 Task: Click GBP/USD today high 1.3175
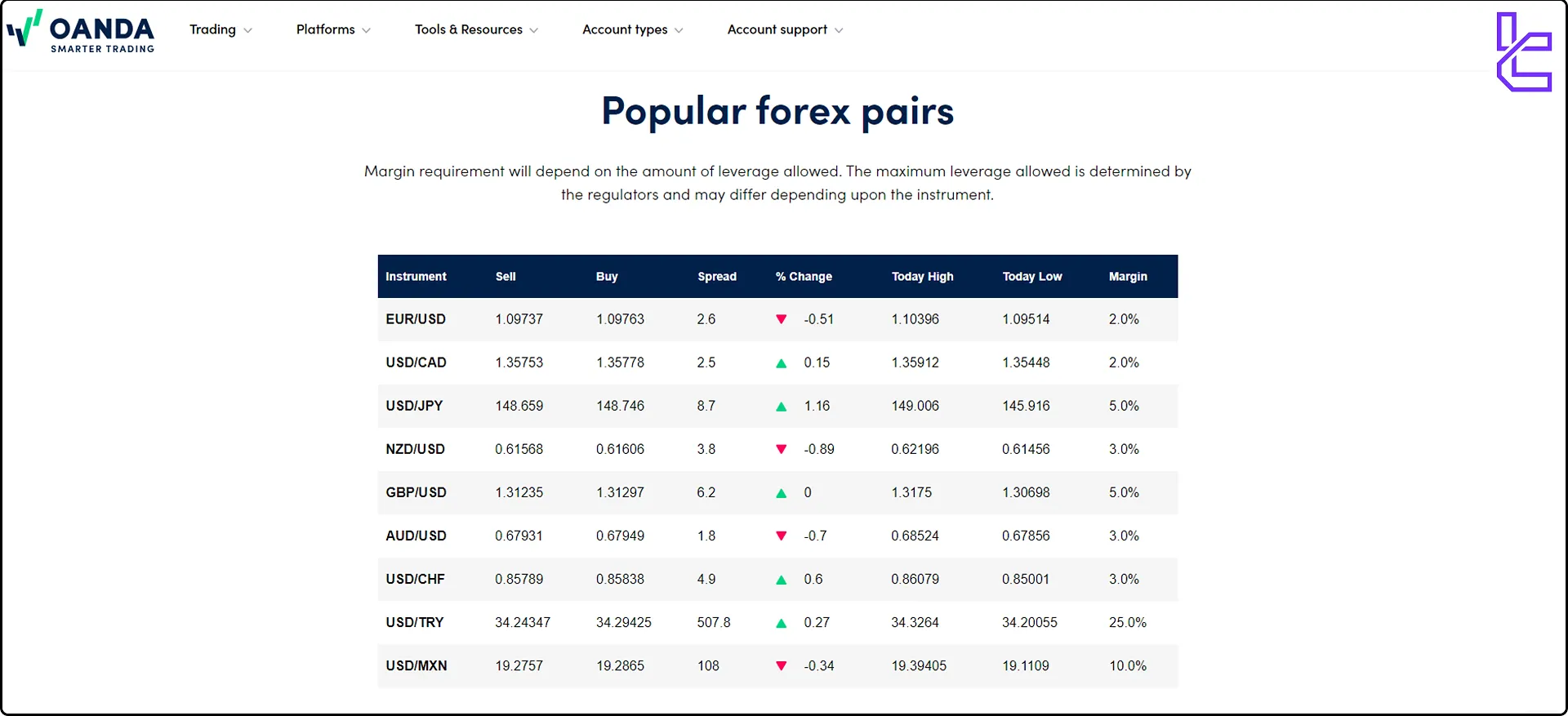point(911,492)
